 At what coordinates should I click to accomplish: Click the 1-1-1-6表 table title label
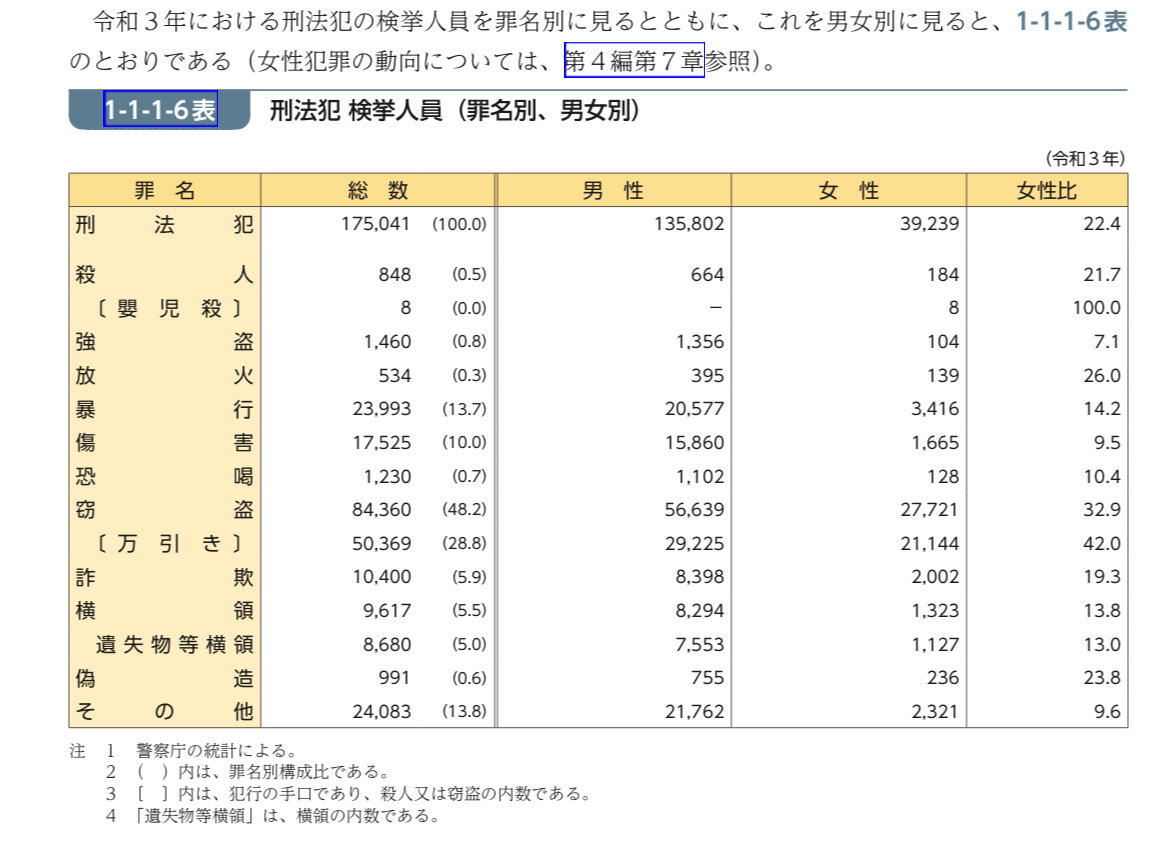pyautogui.click(x=160, y=110)
